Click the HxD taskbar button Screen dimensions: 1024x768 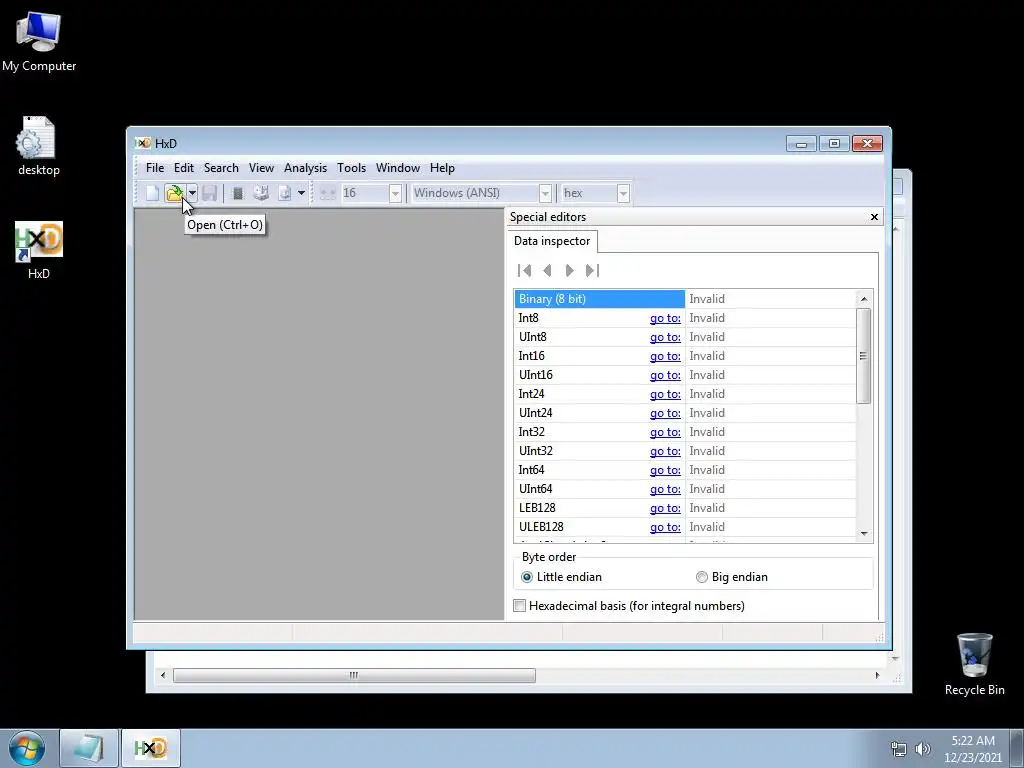(150, 748)
